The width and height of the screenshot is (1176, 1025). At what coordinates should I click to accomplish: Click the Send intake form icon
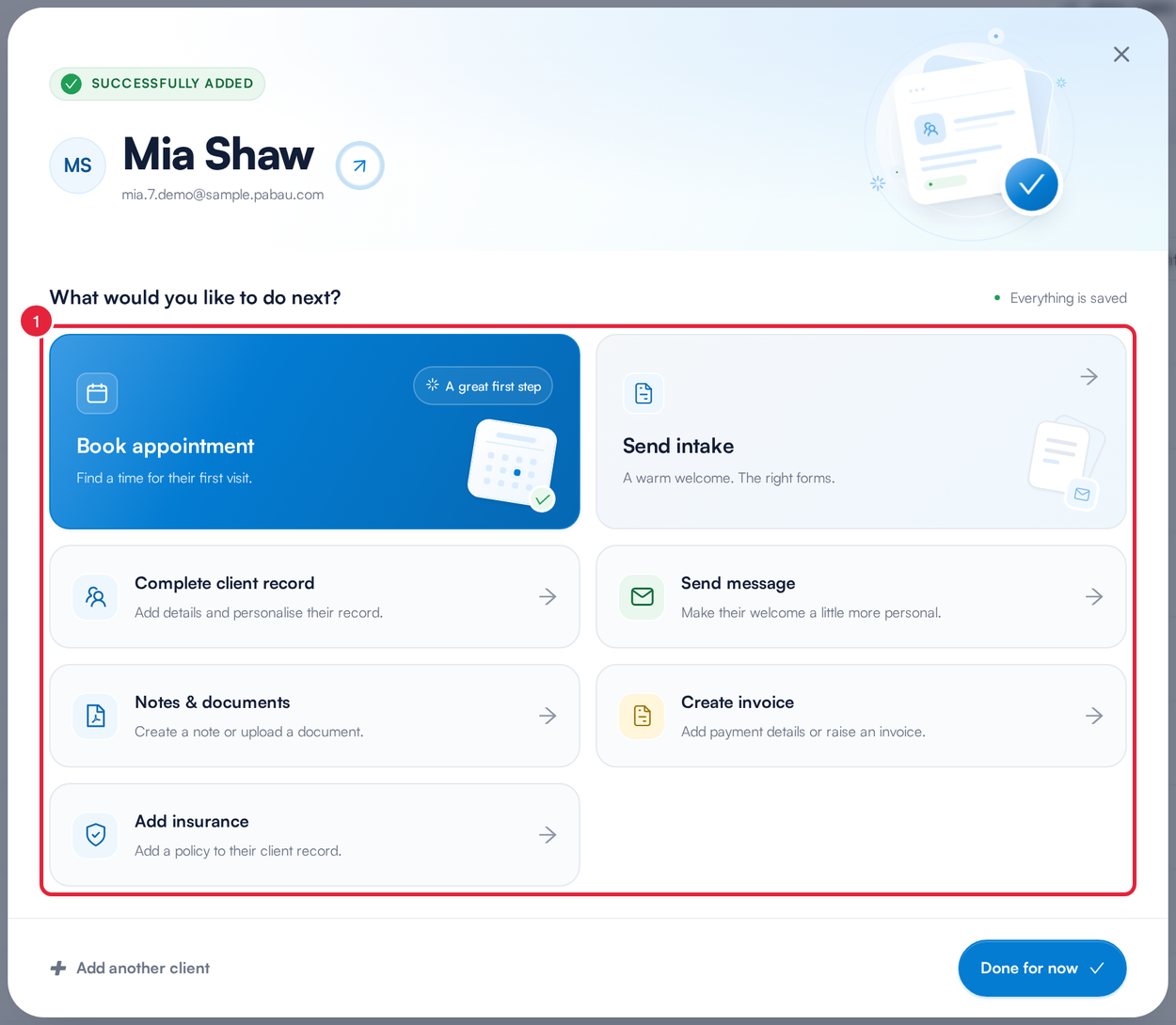point(644,393)
